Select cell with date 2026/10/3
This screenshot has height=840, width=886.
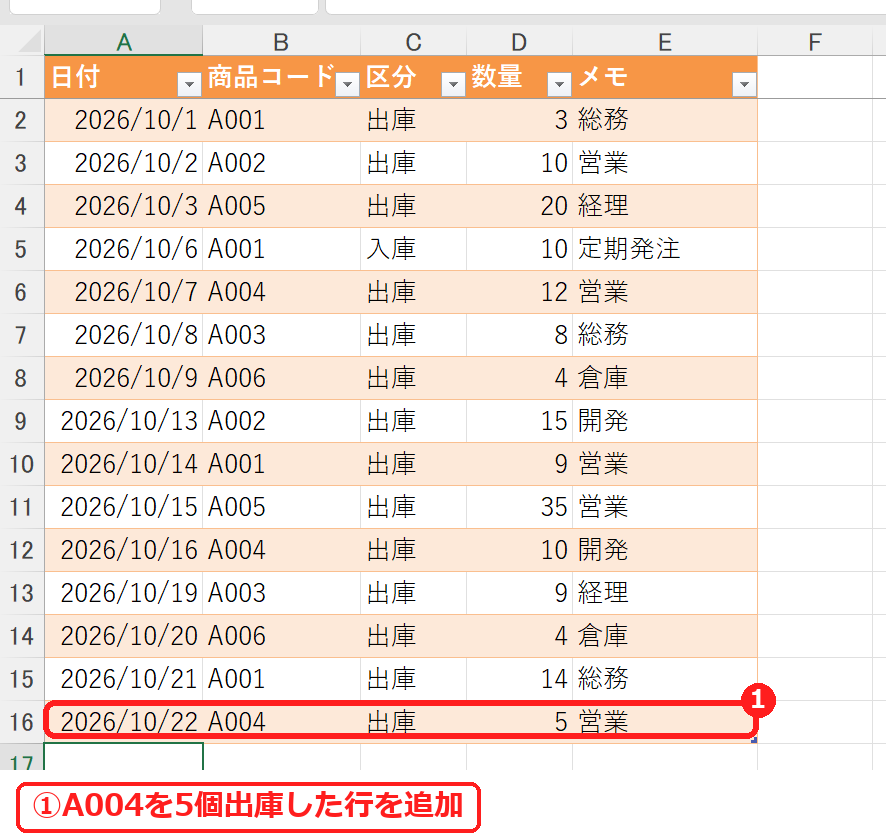tap(123, 206)
